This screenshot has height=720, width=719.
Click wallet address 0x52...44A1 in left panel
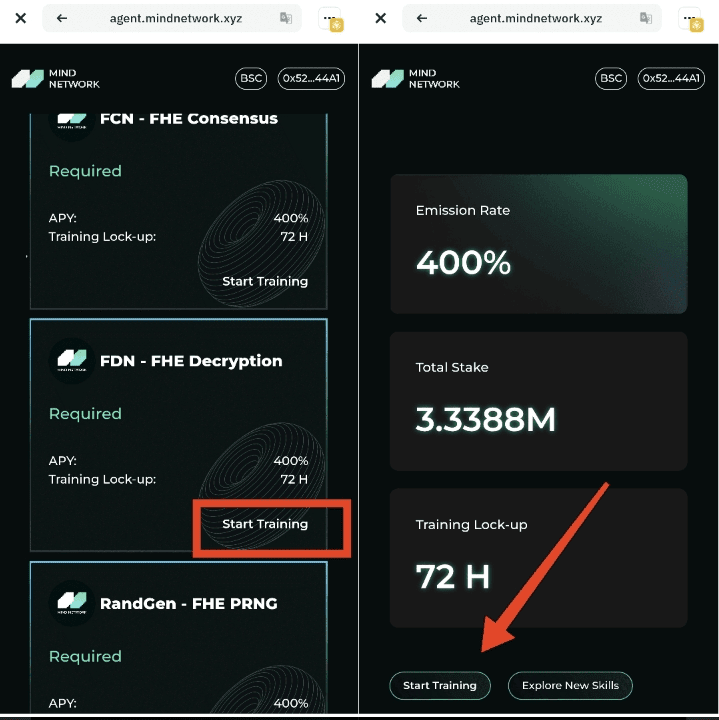(311, 79)
